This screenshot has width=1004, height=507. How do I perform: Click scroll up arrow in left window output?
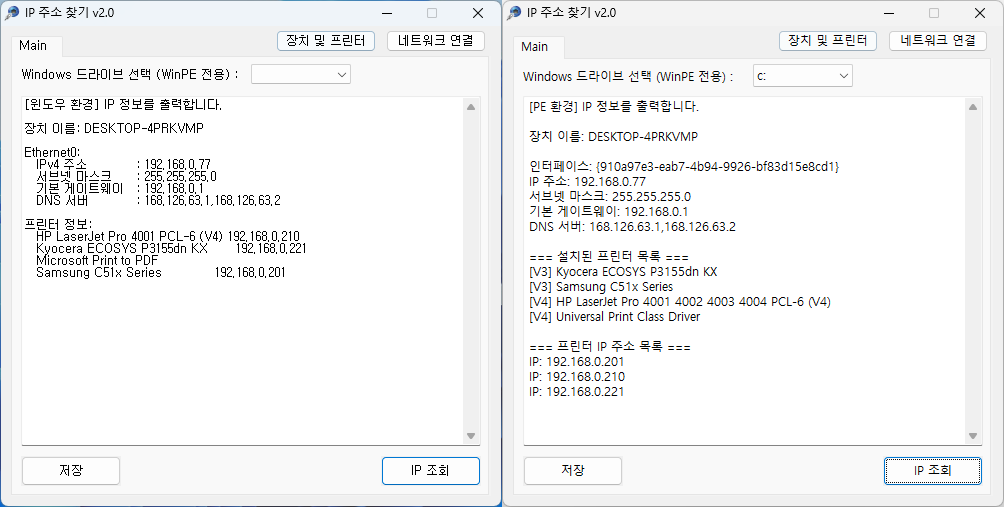471,107
